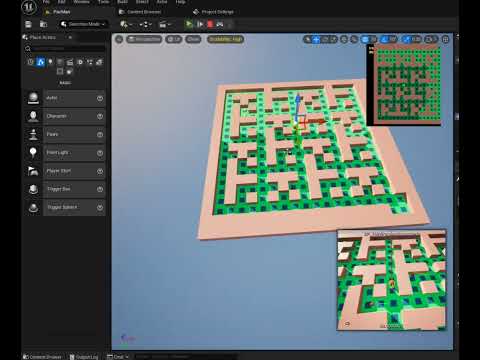Select the Visual Effects category icon
Screen dimensions: 480x360
tap(80, 62)
